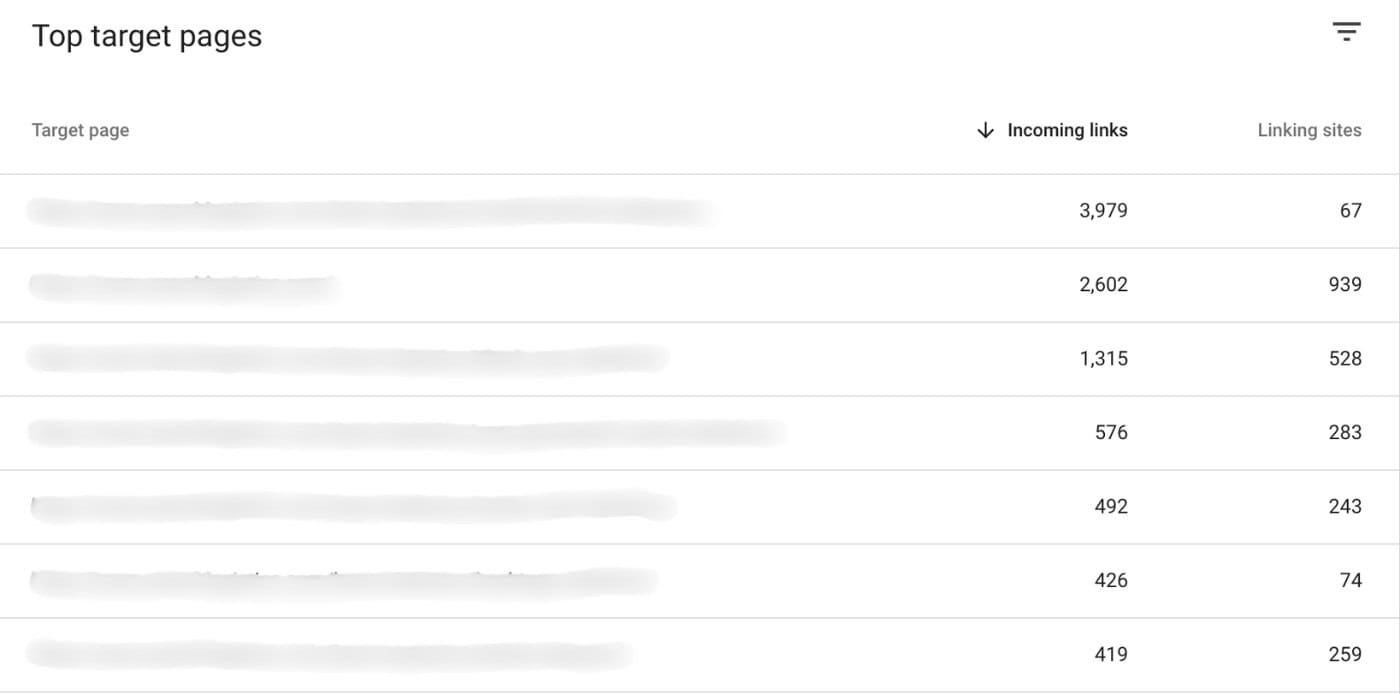Click the Top target pages heading

(147, 36)
